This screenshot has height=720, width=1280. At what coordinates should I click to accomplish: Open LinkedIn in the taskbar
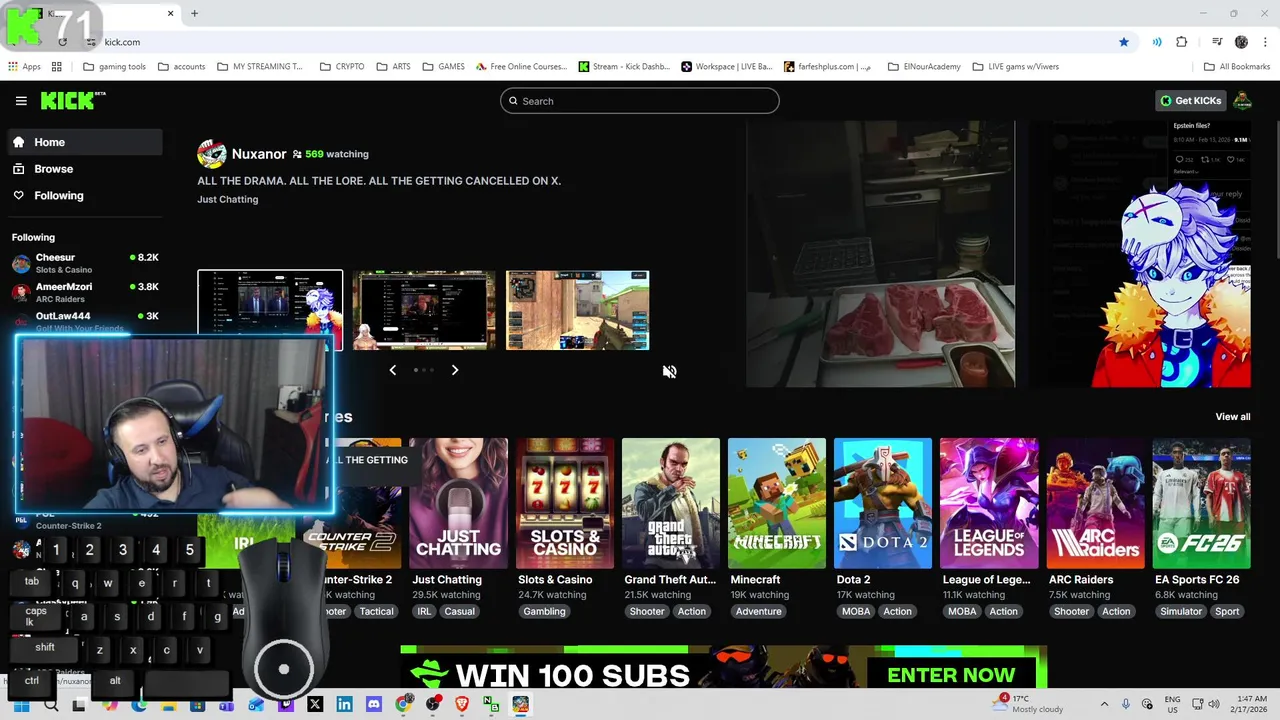click(x=344, y=704)
